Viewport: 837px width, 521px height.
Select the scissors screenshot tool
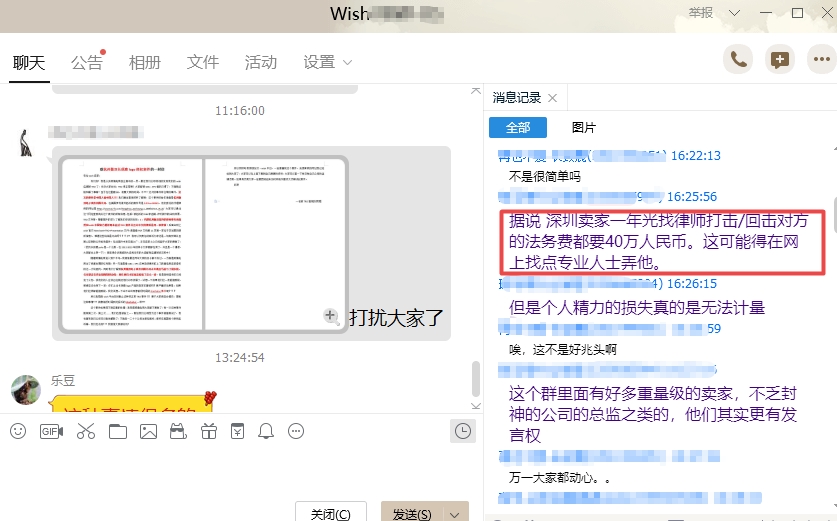click(85, 431)
